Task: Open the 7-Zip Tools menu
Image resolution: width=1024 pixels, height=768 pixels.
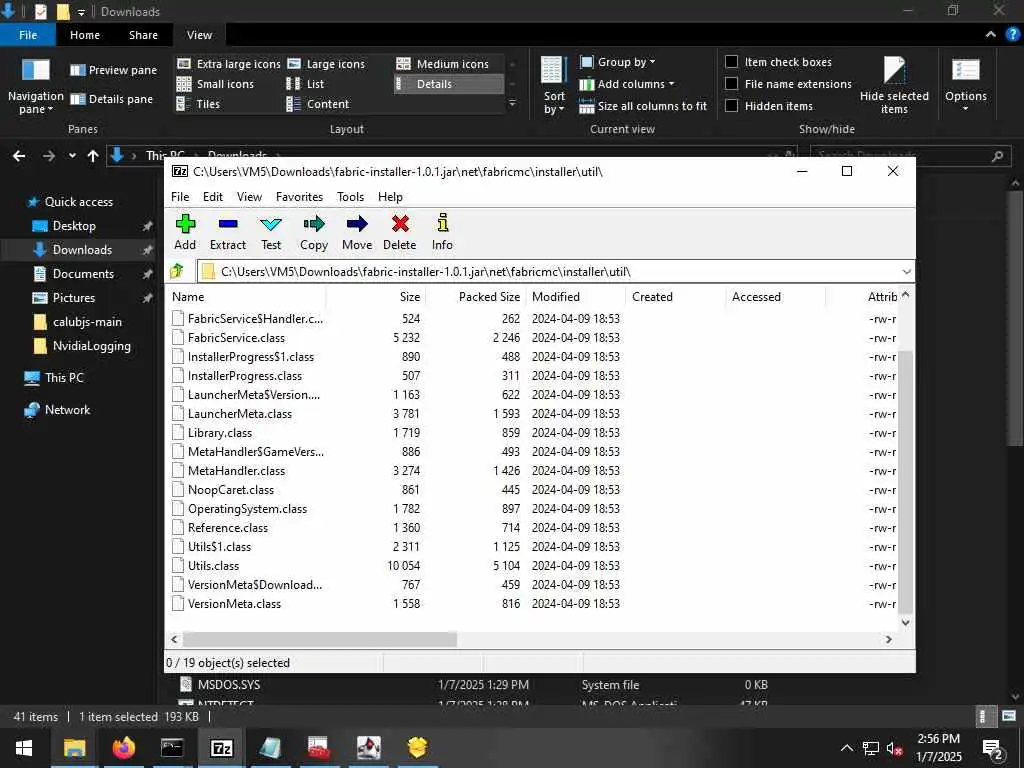Action: pos(351,197)
